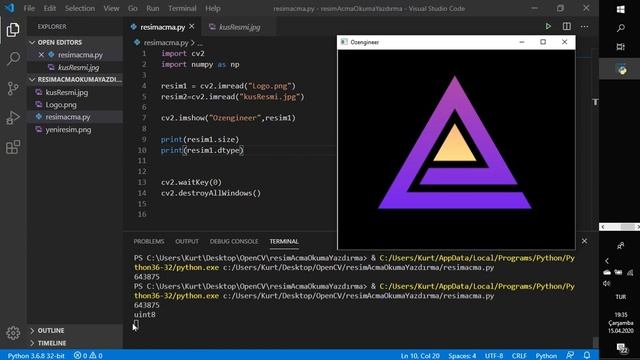Open notifications bell in status bar
Image resolution: width=640 pixels, height=360 pixels.
click(x=587, y=356)
